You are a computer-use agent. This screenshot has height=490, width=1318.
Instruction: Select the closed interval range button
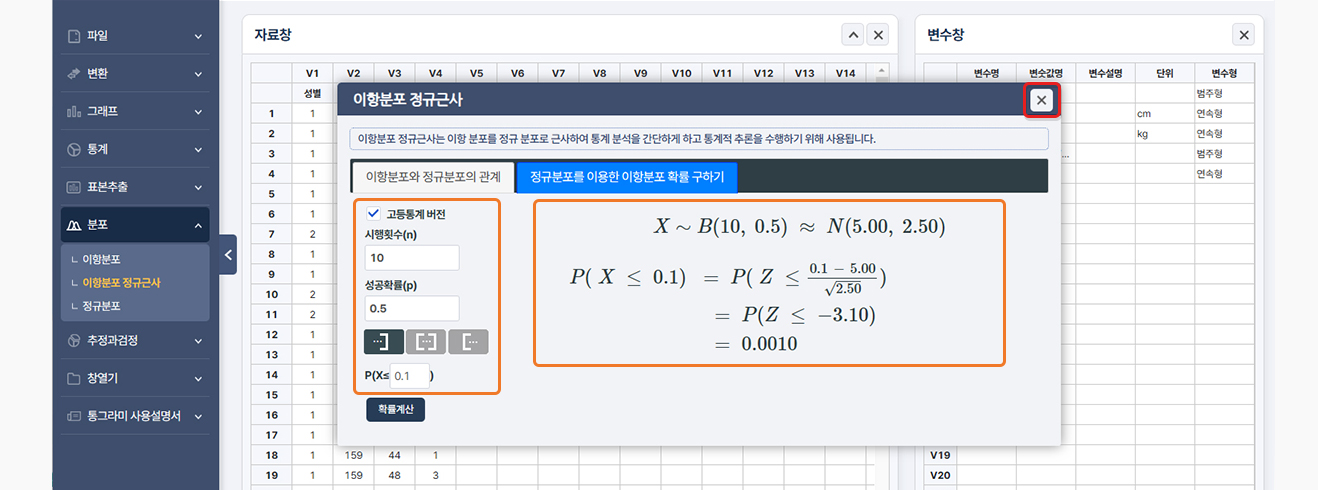click(426, 342)
